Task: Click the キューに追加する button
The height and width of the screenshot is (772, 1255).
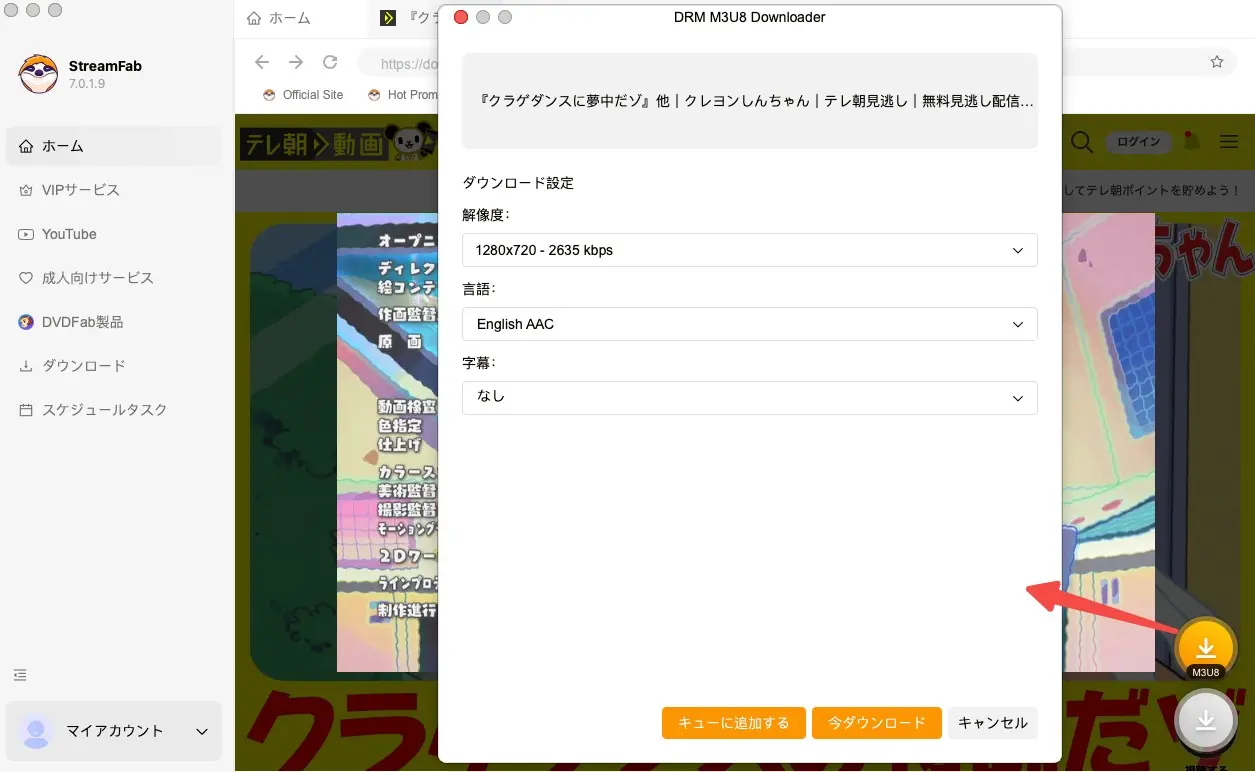Action: [x=734, y=723]
